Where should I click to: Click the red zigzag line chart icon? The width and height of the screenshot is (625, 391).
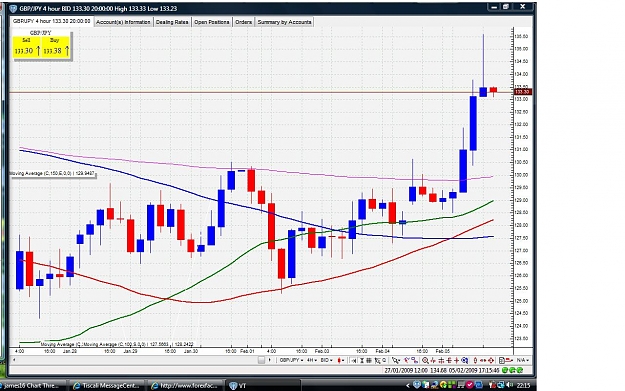coord(433,360)
